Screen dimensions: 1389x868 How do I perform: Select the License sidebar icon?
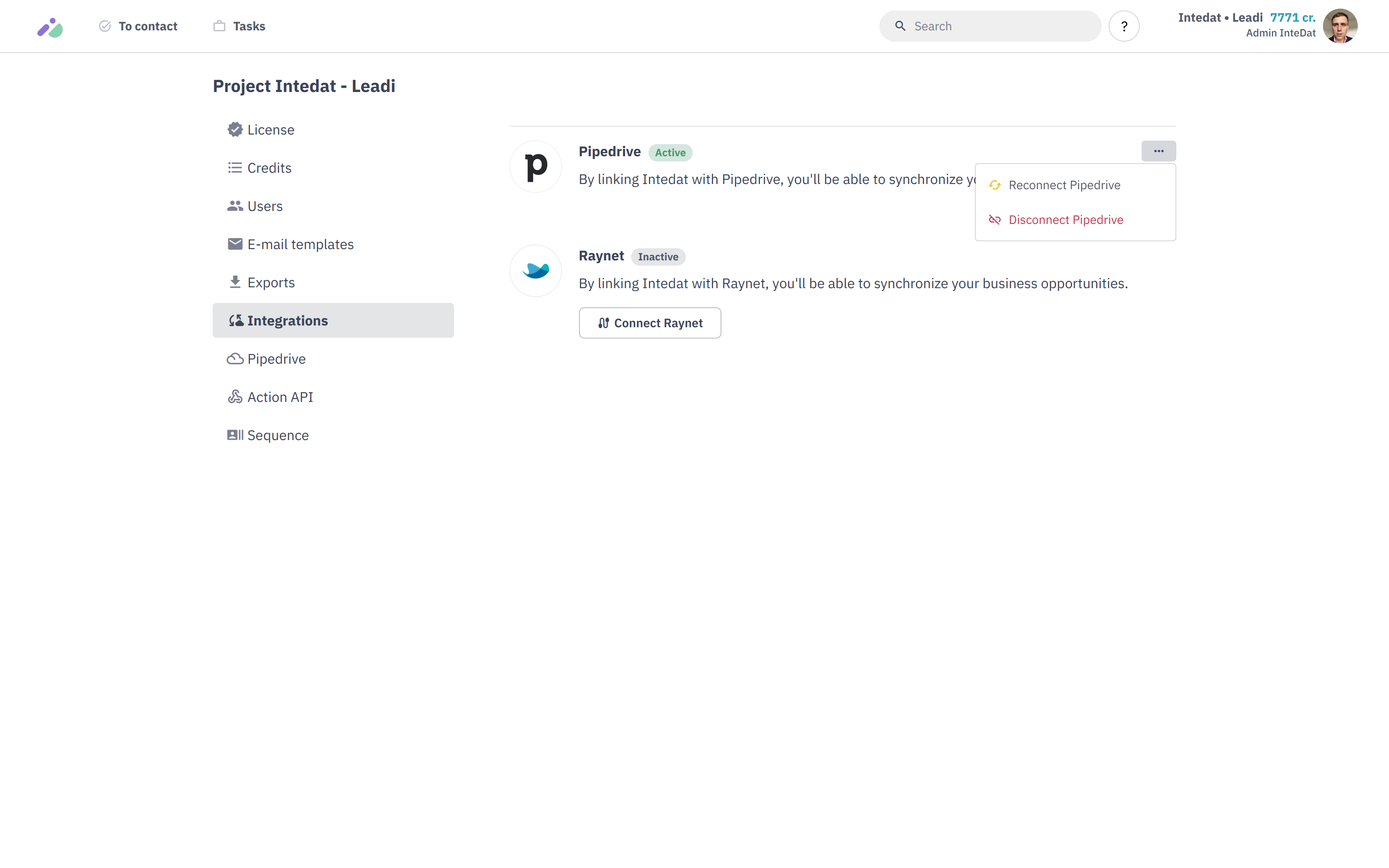(235, 129)
